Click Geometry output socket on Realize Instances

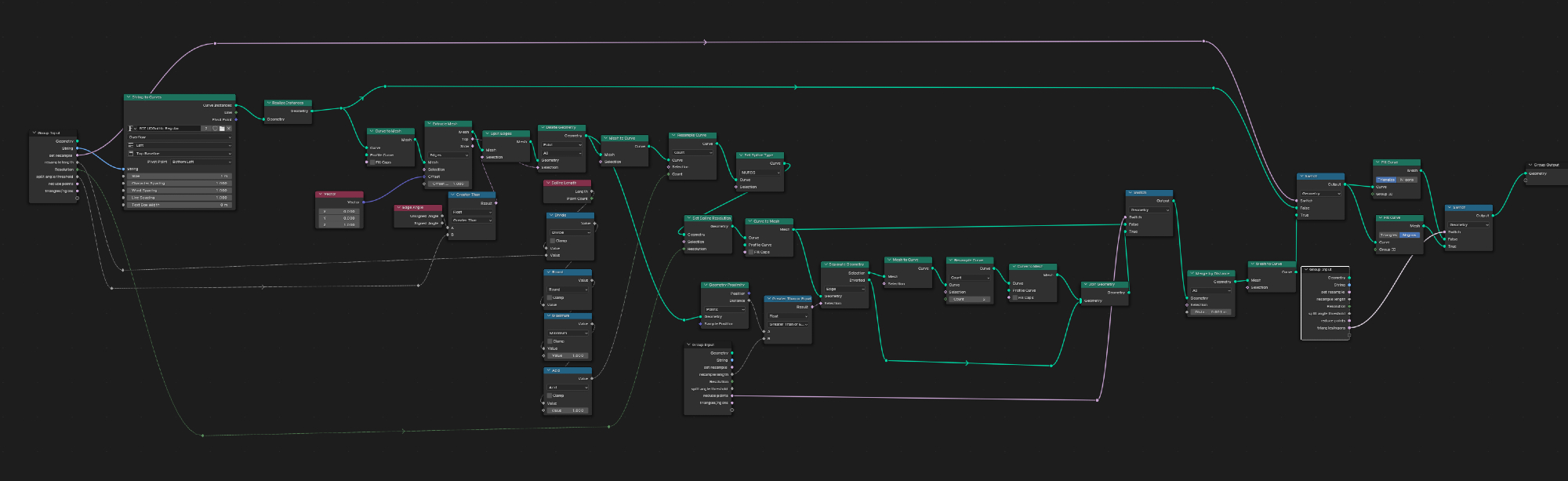point(312,111)
